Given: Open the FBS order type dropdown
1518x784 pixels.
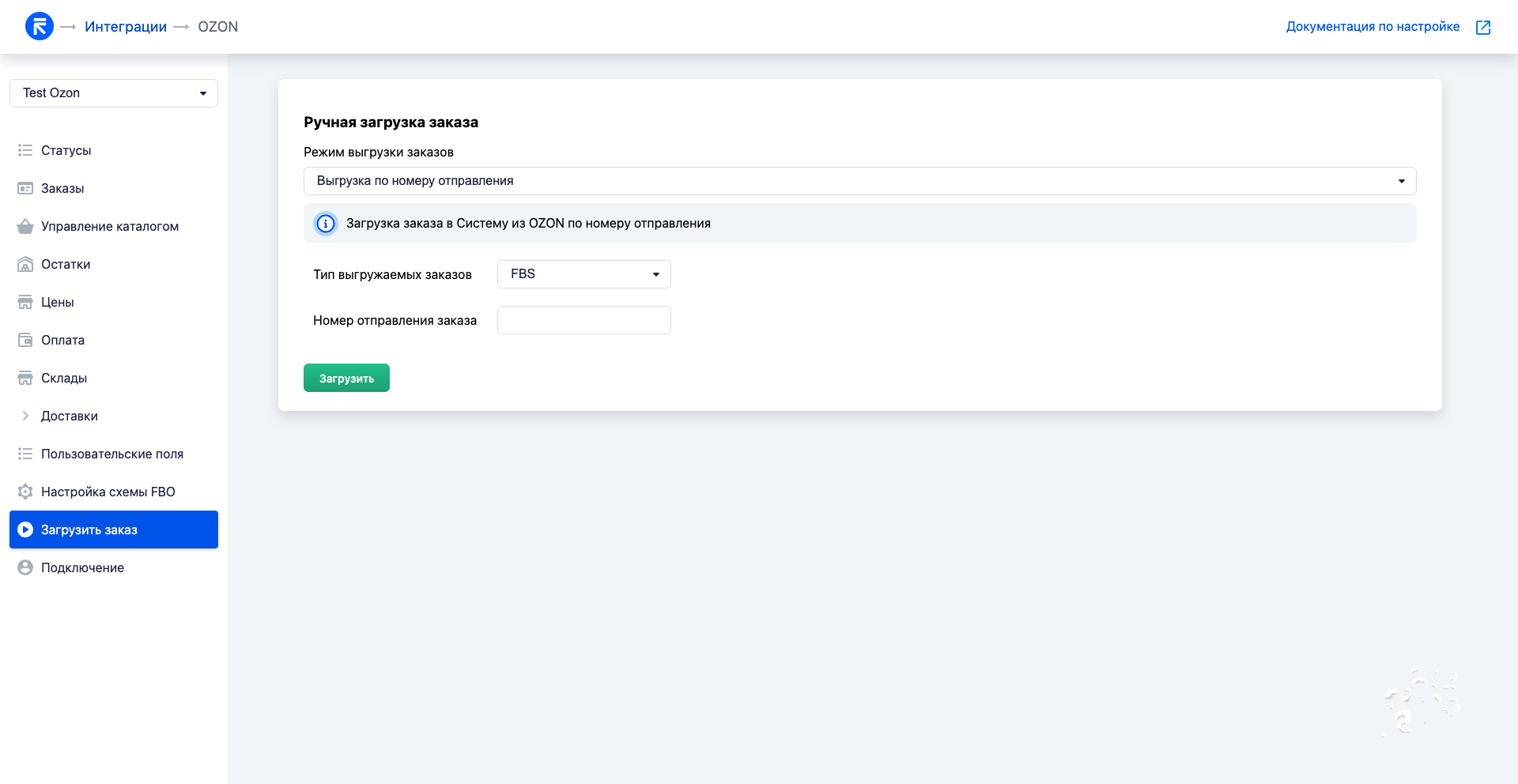Looking at the screenshot, I should (x=583, y=274).
